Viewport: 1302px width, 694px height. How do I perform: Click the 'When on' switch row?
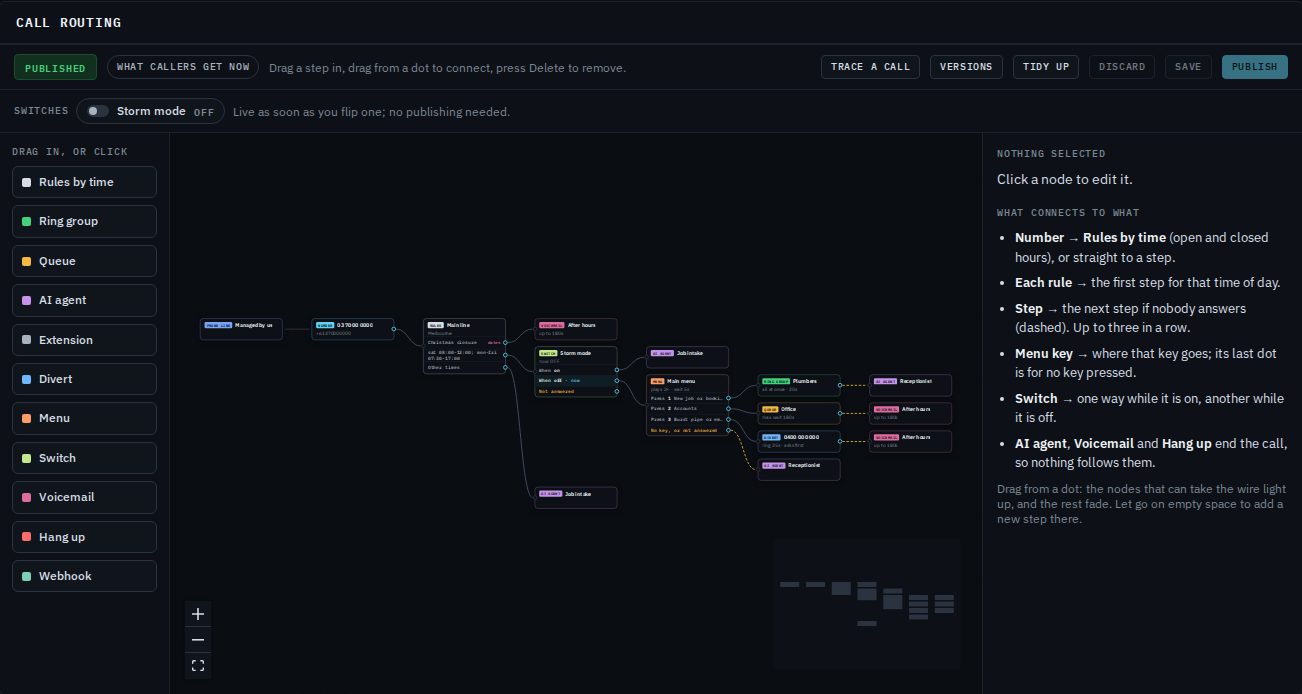pyautogui.click(x=577, y=370)
